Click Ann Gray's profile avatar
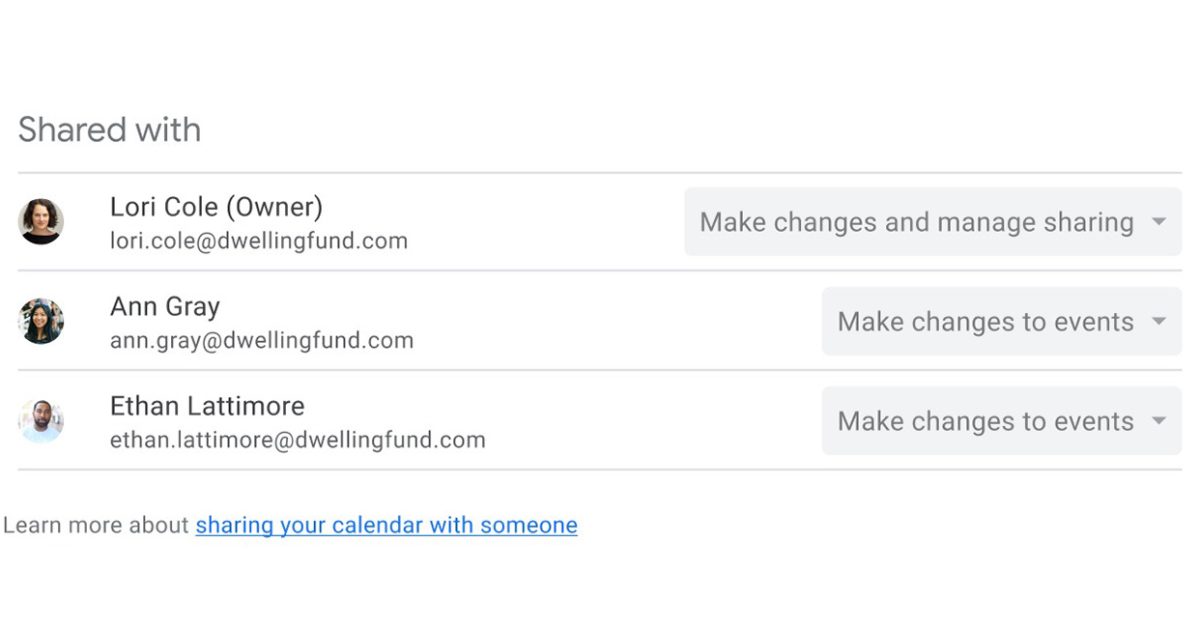1200x628 pixels. click(x=40, y=321)
